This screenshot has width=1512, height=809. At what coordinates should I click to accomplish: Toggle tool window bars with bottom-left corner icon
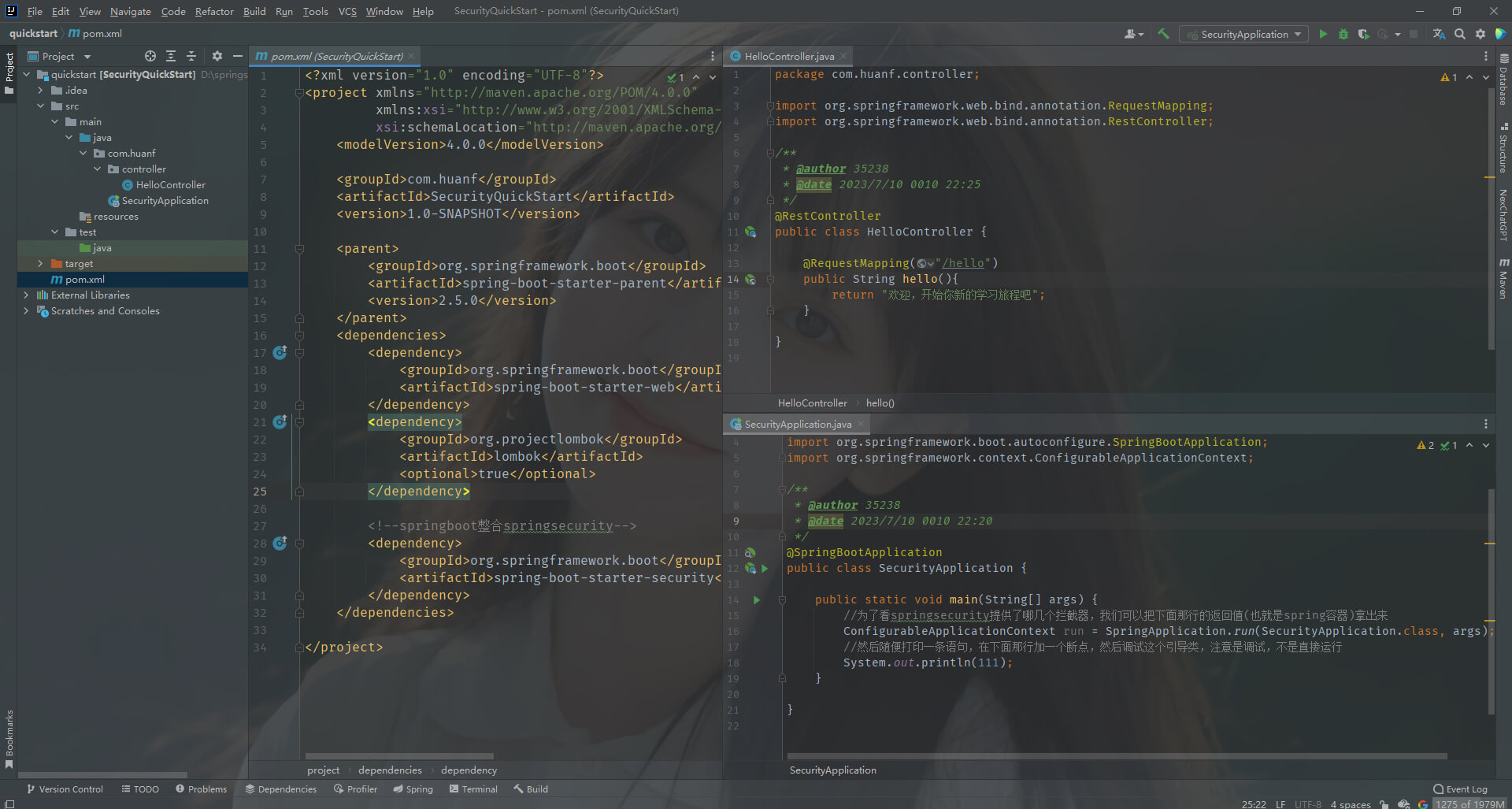tap(9, 804)
